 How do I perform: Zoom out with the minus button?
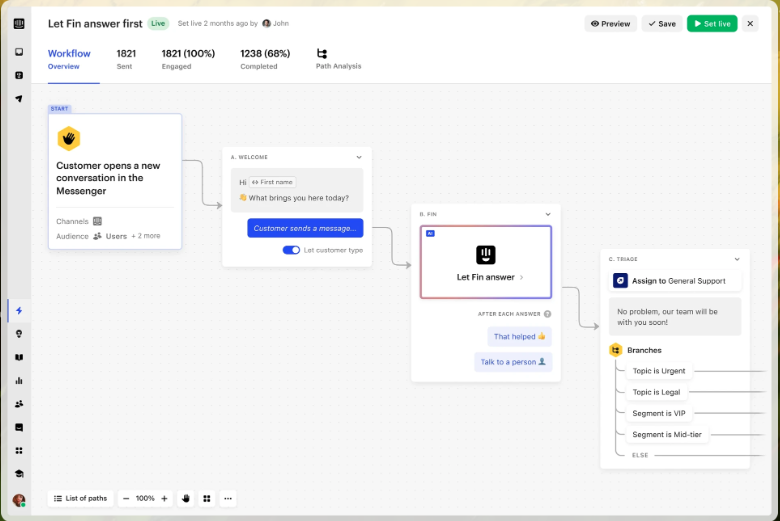click(x=126, y=498)
